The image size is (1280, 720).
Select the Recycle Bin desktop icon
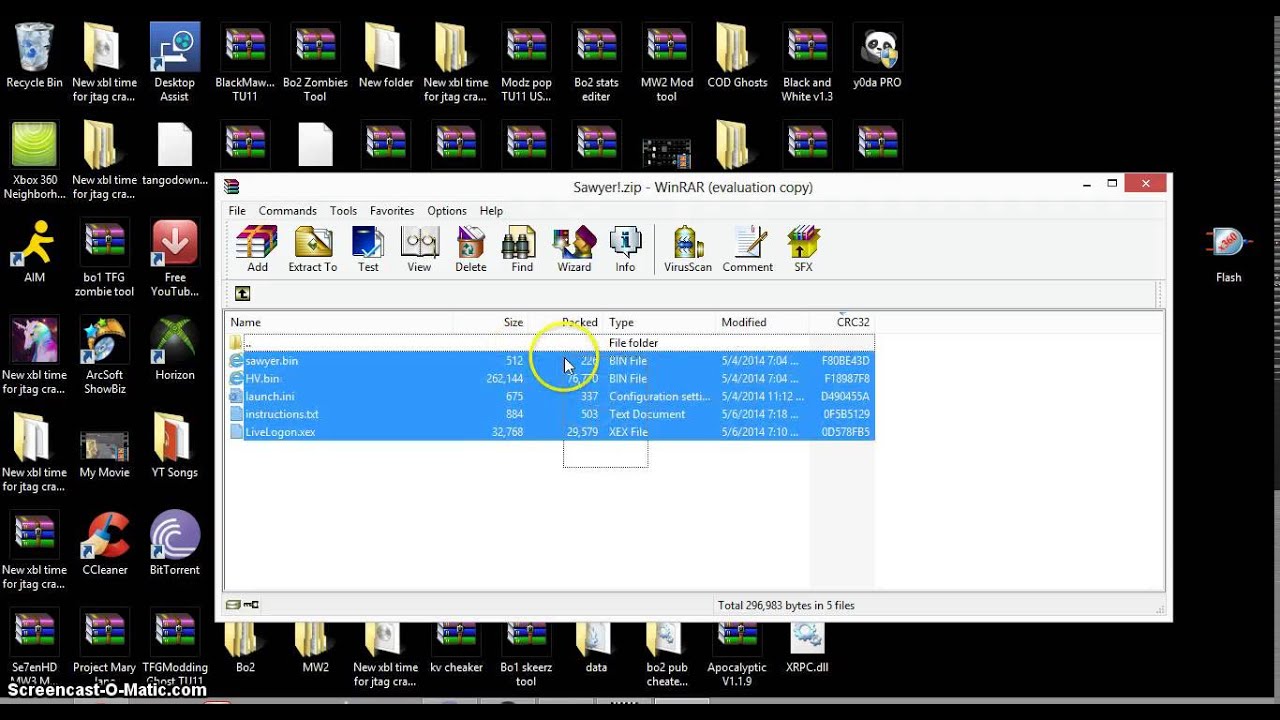[34, 55]
